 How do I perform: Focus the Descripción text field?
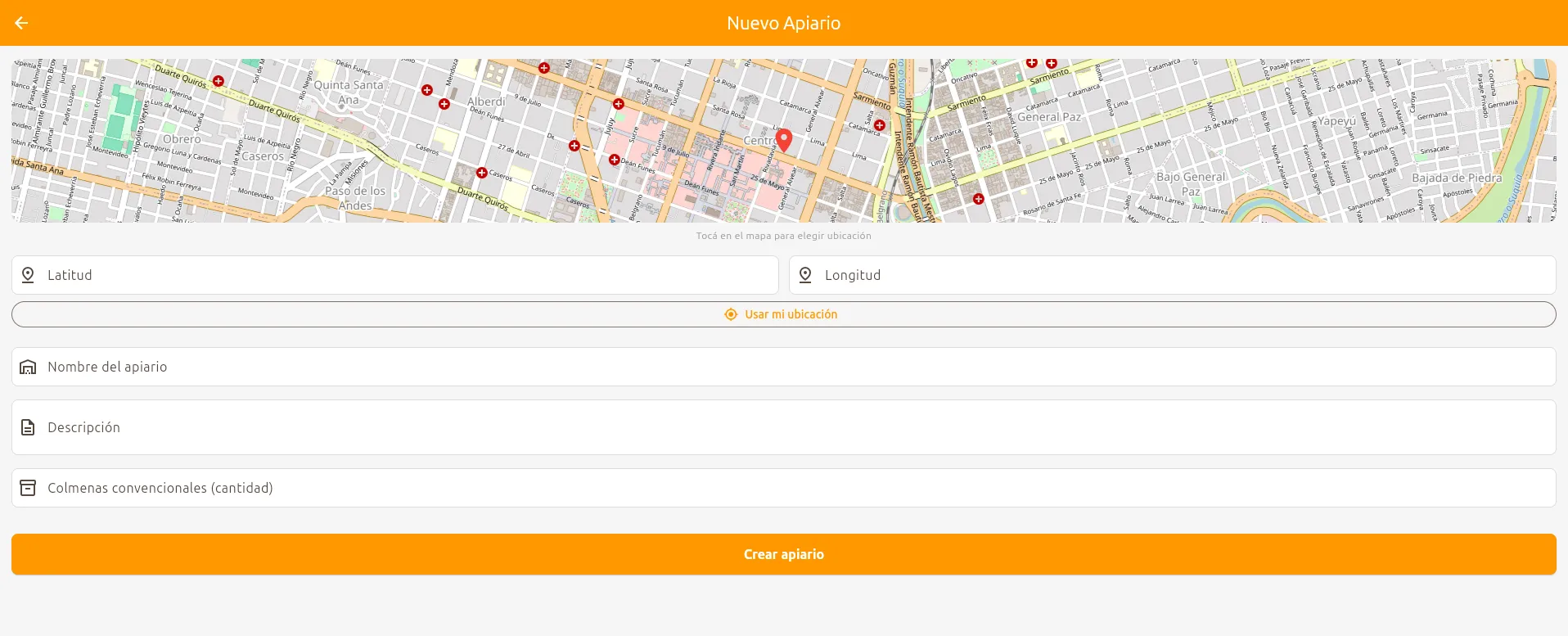pos(784,427)
